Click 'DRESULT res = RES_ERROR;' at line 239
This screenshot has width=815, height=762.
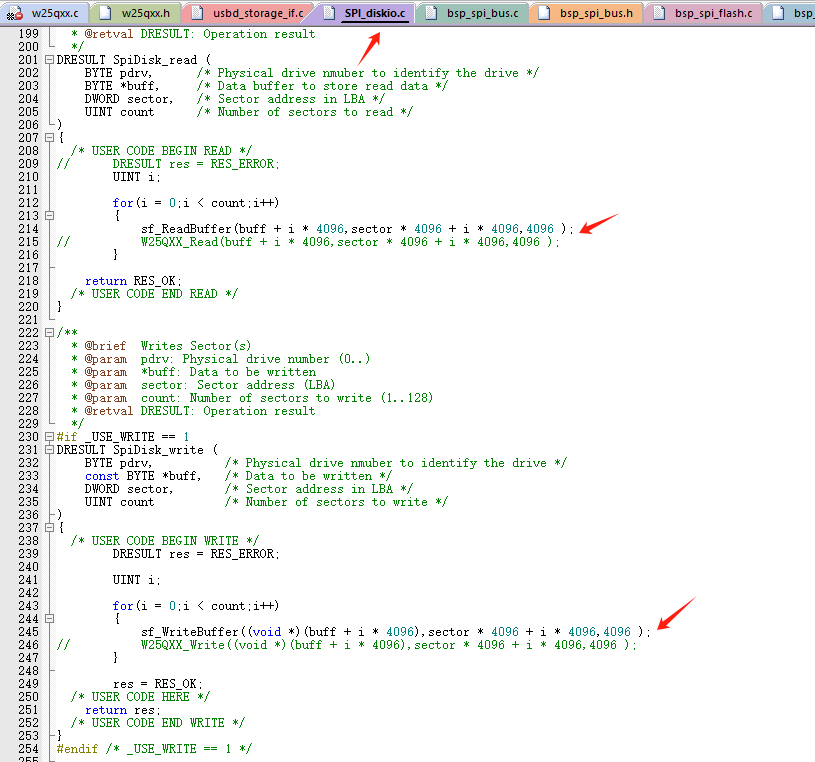[x=196, y=554]
